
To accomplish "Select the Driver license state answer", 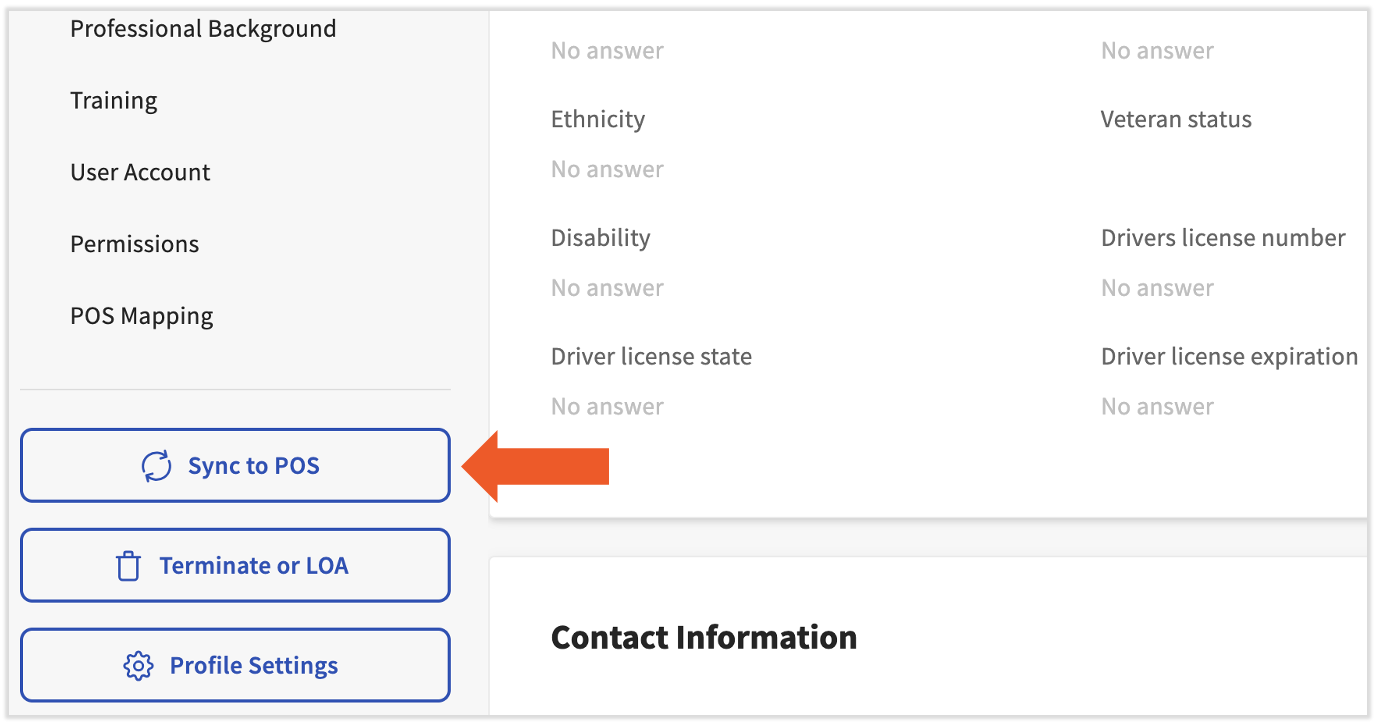I will click(607, 407).
